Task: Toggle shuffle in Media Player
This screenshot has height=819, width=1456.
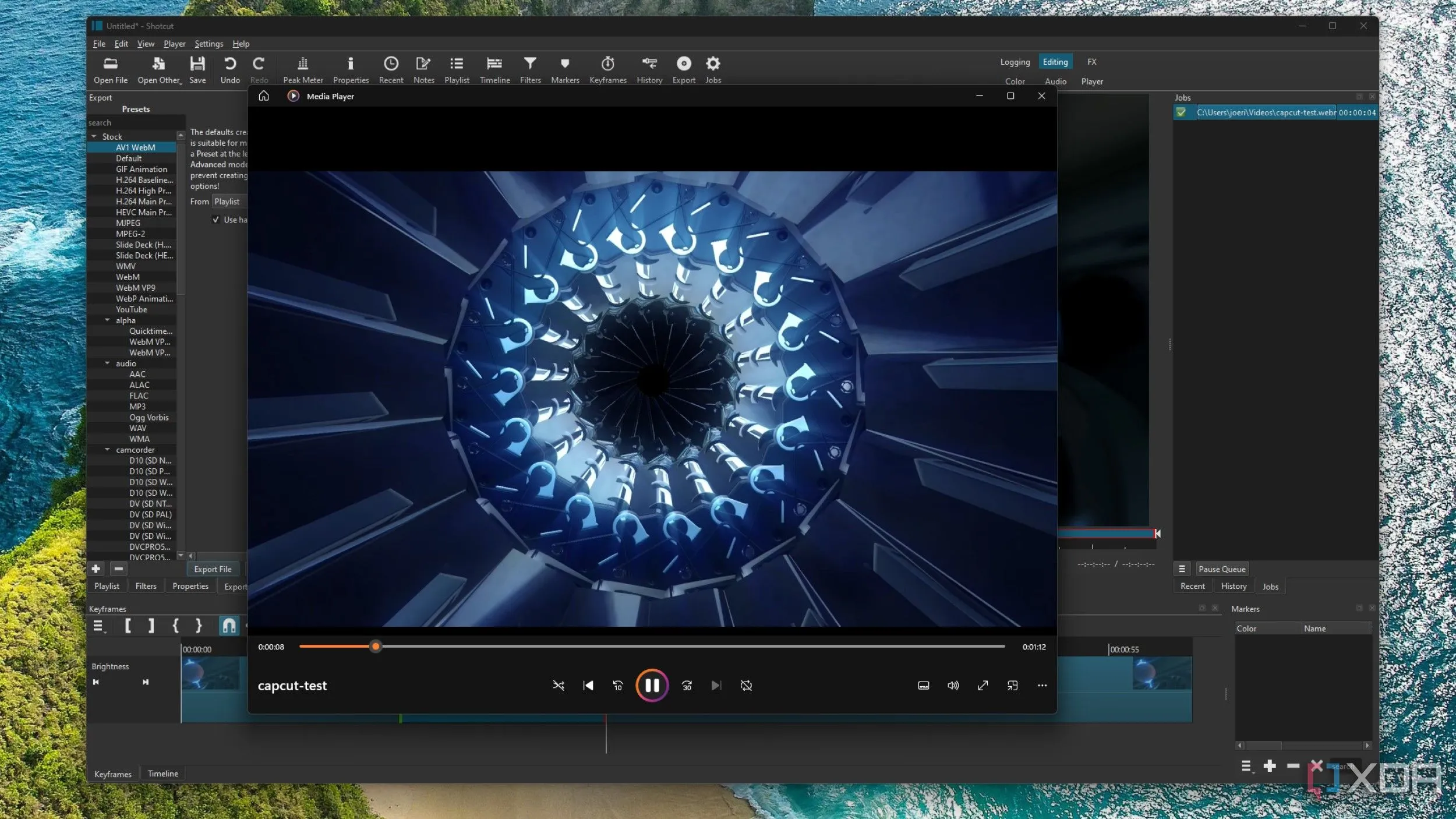Action: coord(559,686)
